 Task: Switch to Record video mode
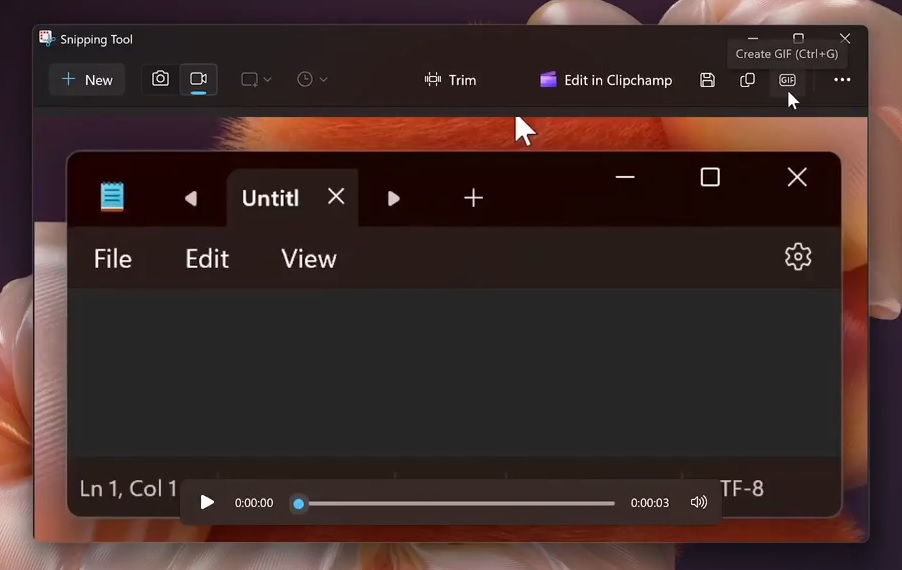[x=198, y=79]
